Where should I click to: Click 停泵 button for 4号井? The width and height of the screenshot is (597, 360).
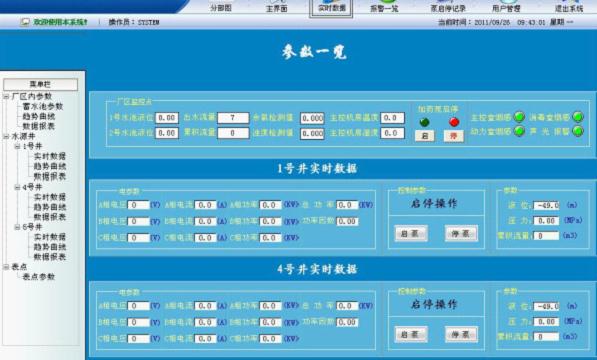461,335
